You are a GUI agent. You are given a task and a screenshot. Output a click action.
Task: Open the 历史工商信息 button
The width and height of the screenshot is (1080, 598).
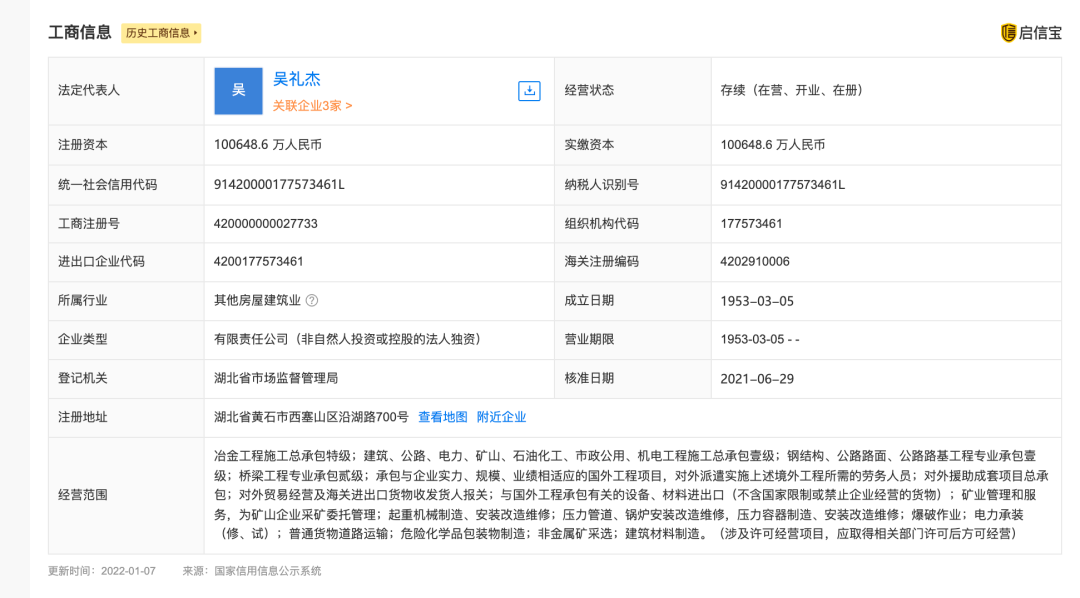(161, 33)
